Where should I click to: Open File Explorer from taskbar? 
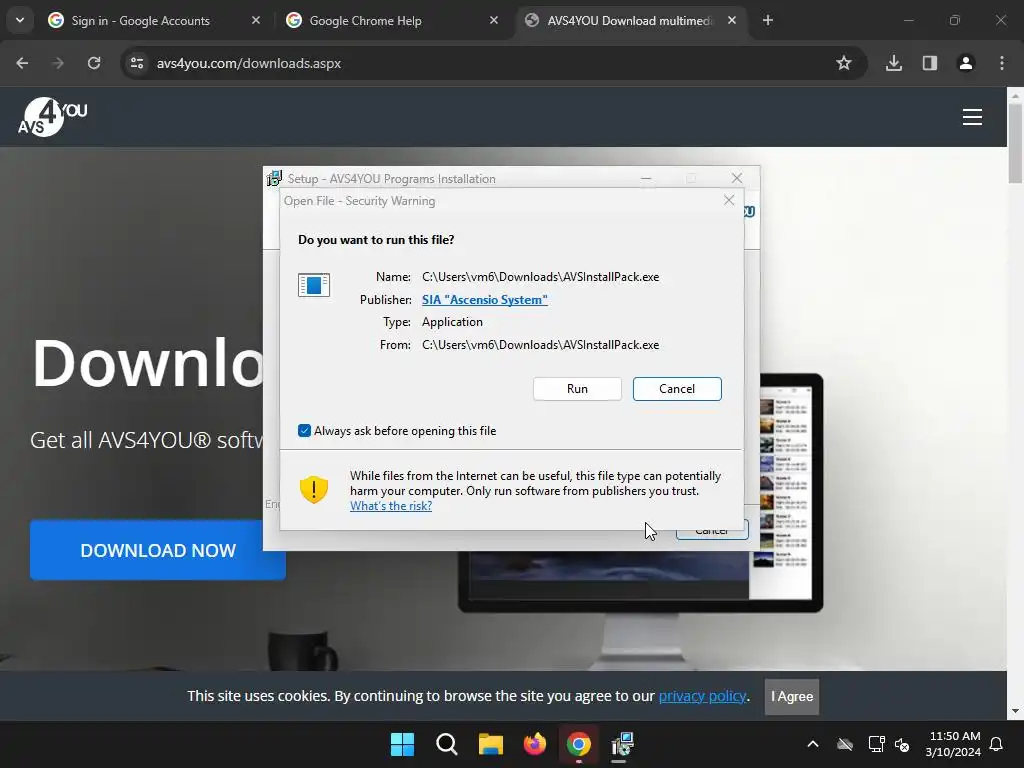click(x=490, y=744)
